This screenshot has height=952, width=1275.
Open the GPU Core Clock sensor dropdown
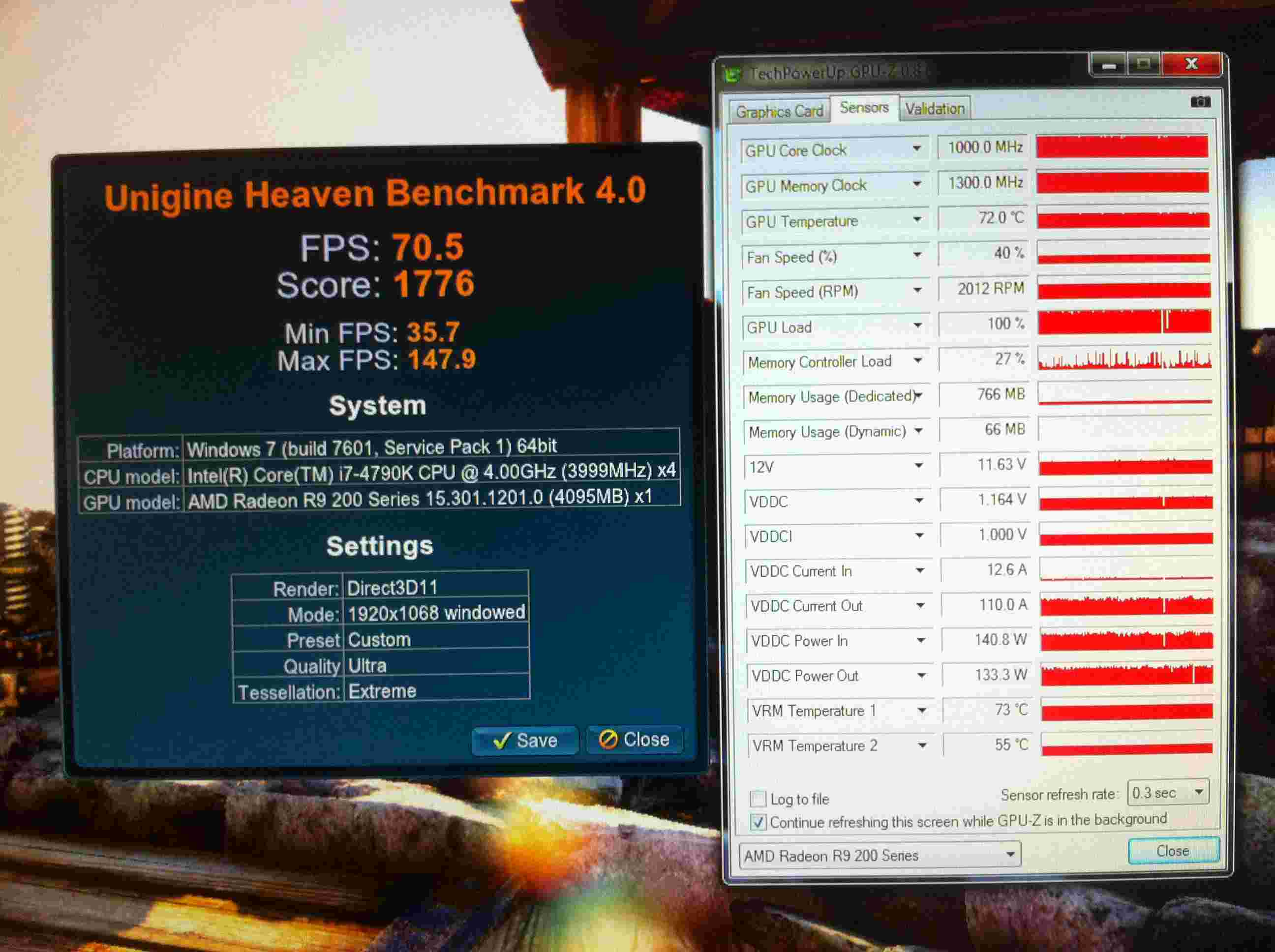(916, 149)
